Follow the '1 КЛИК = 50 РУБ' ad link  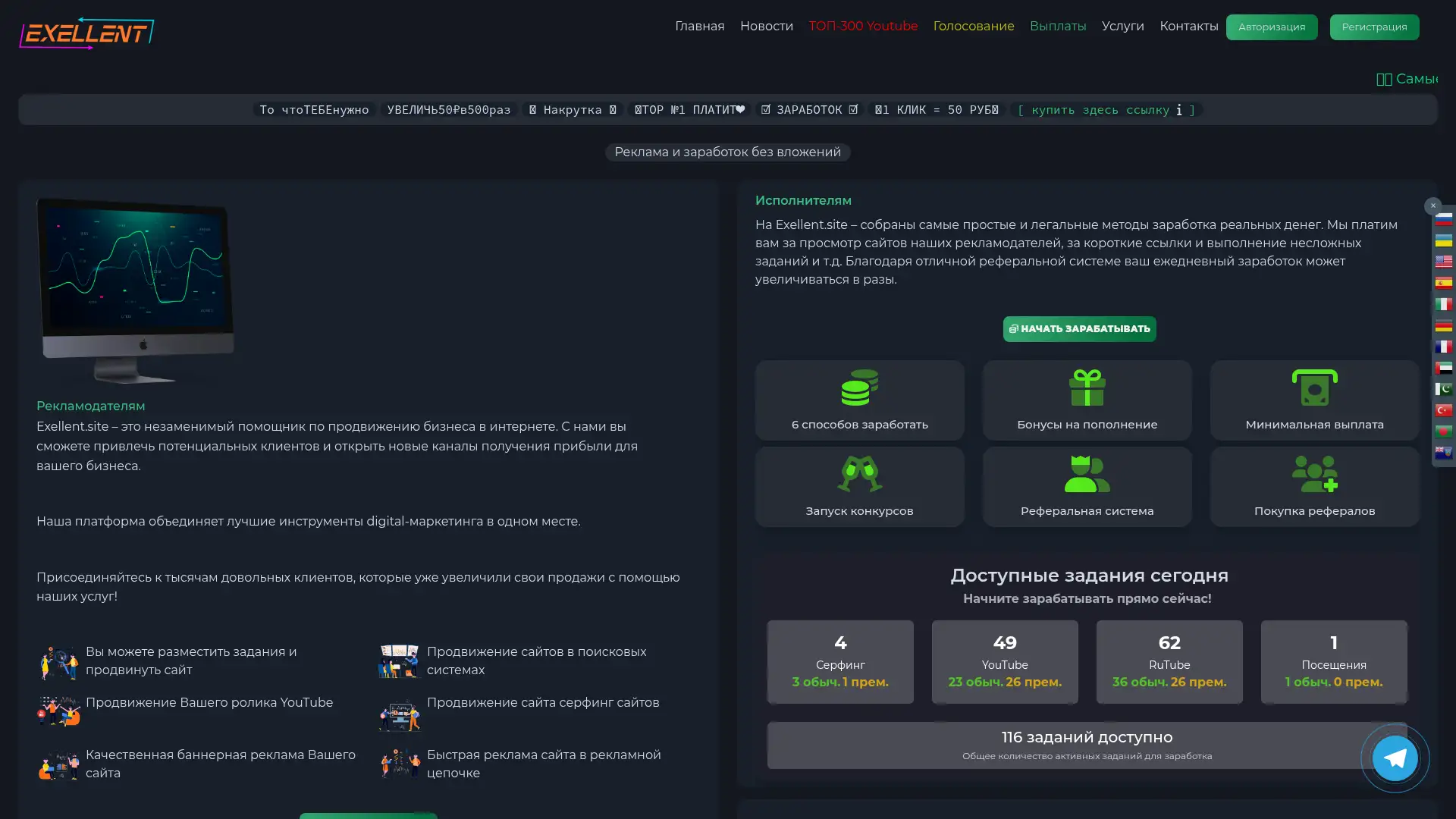937,110
